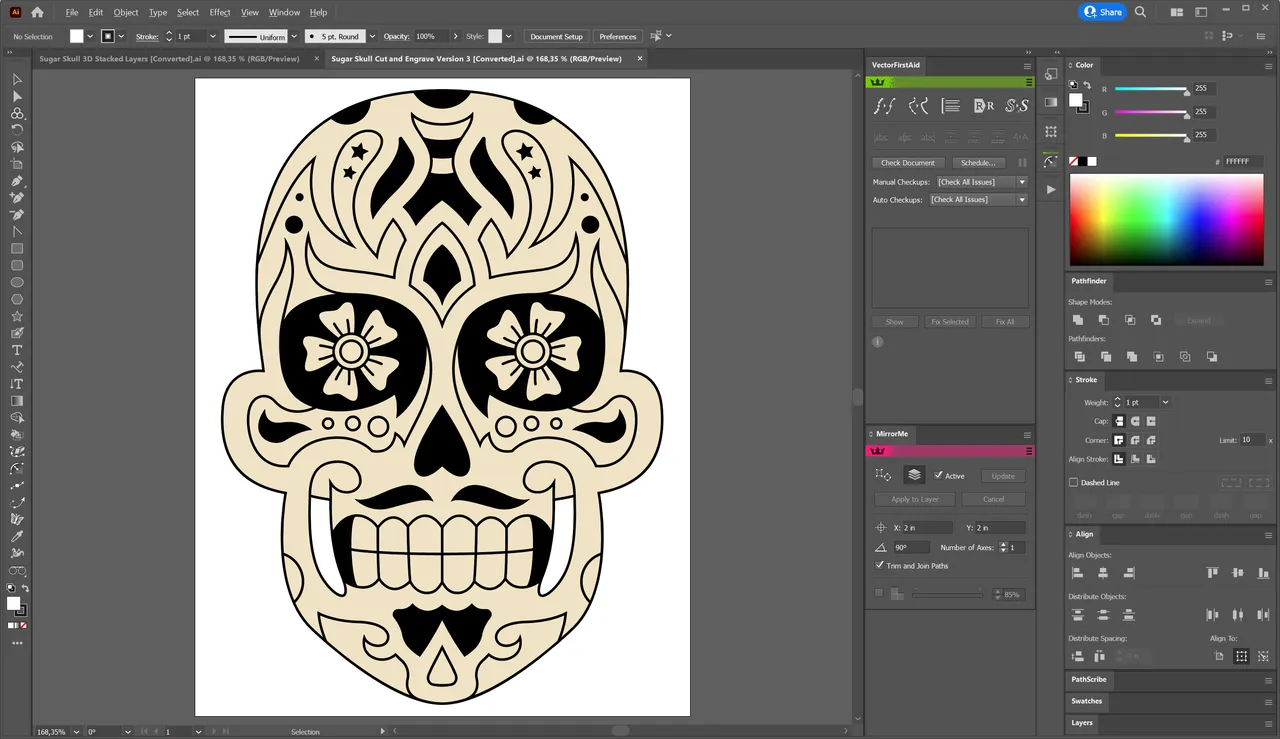1280x739 pixels.
Task: Select the Star tool
Action: click(x=17, y=316)
